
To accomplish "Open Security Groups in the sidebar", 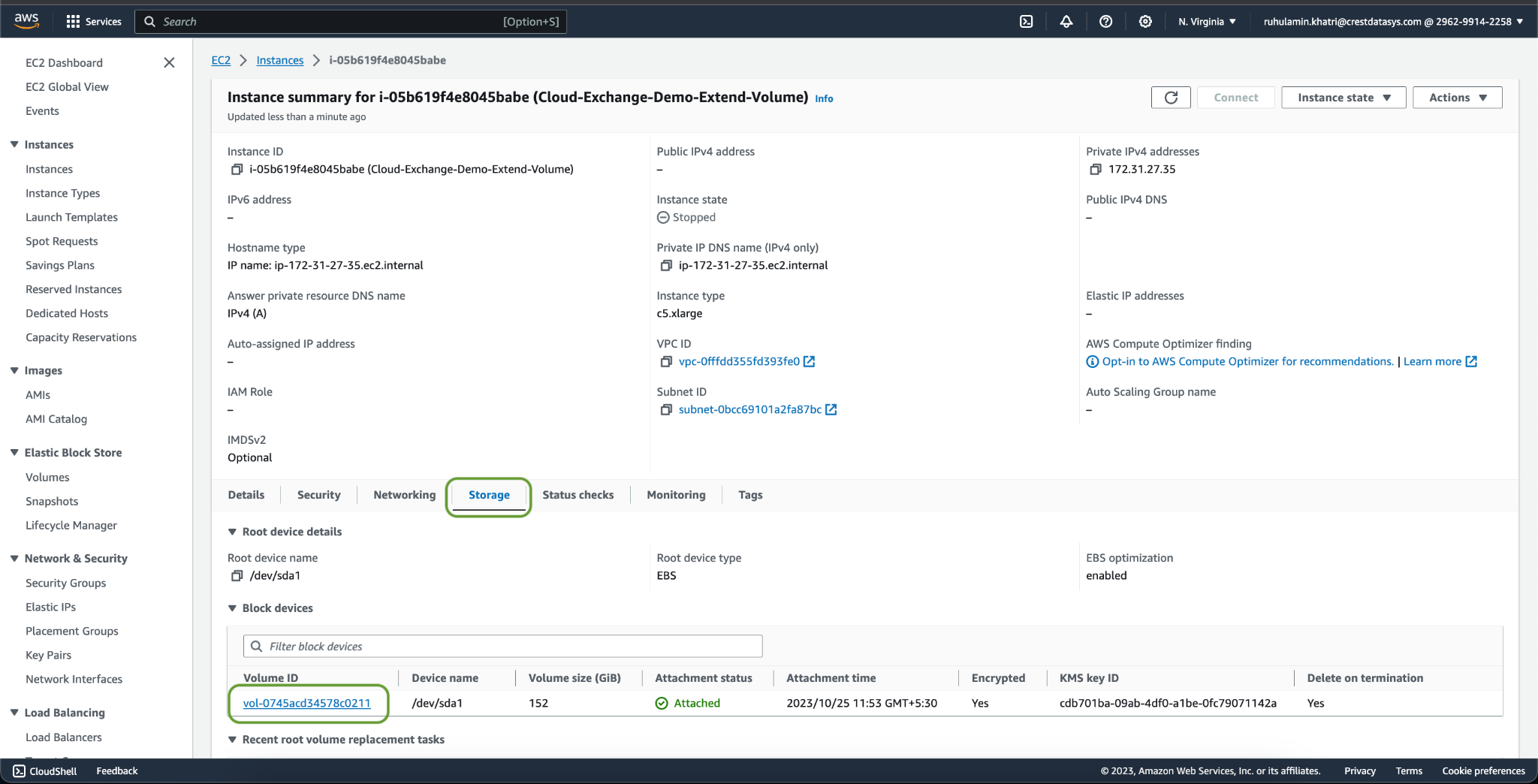I will [65, 583].
